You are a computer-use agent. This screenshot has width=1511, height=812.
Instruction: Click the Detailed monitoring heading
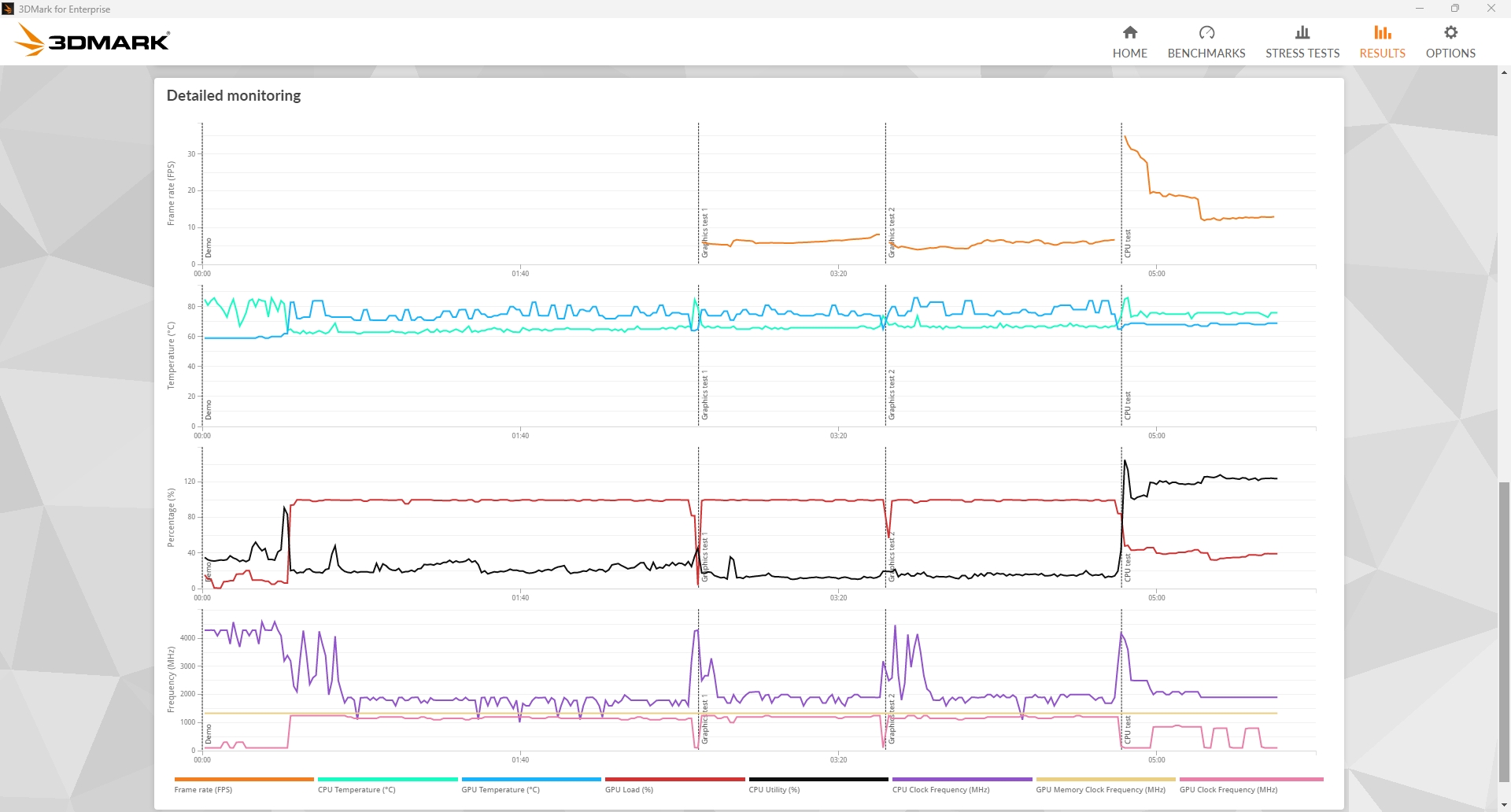[x=234, y=95]
